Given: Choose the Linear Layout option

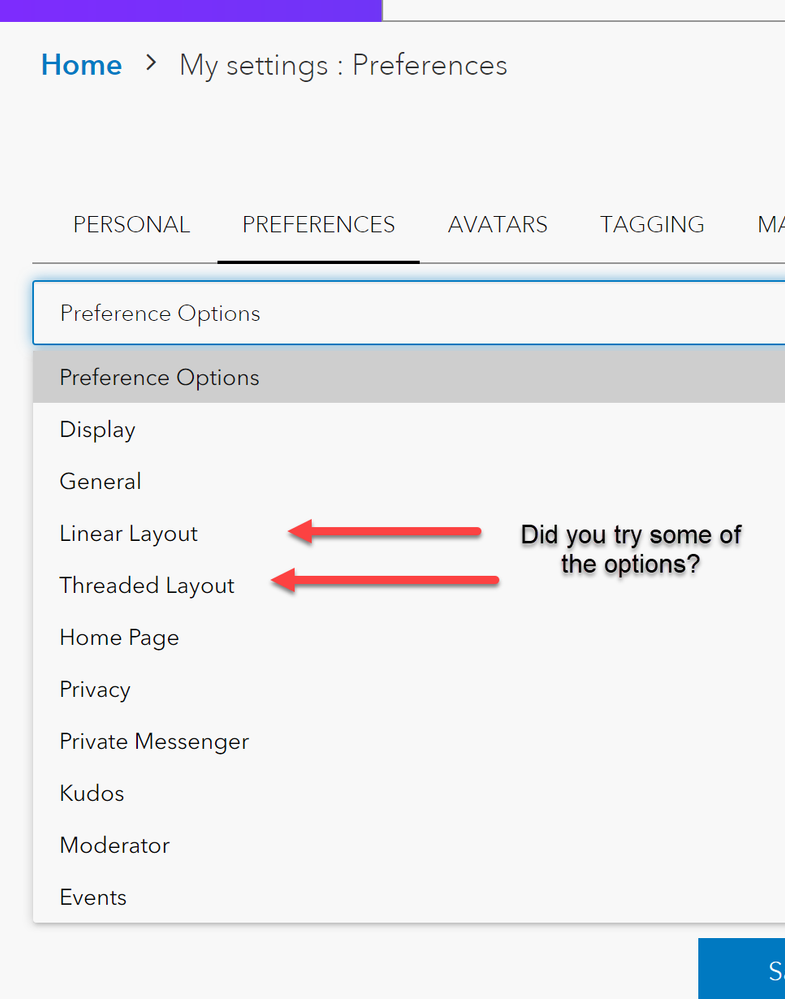Looking at the screenshot, I should click(129, 534).
